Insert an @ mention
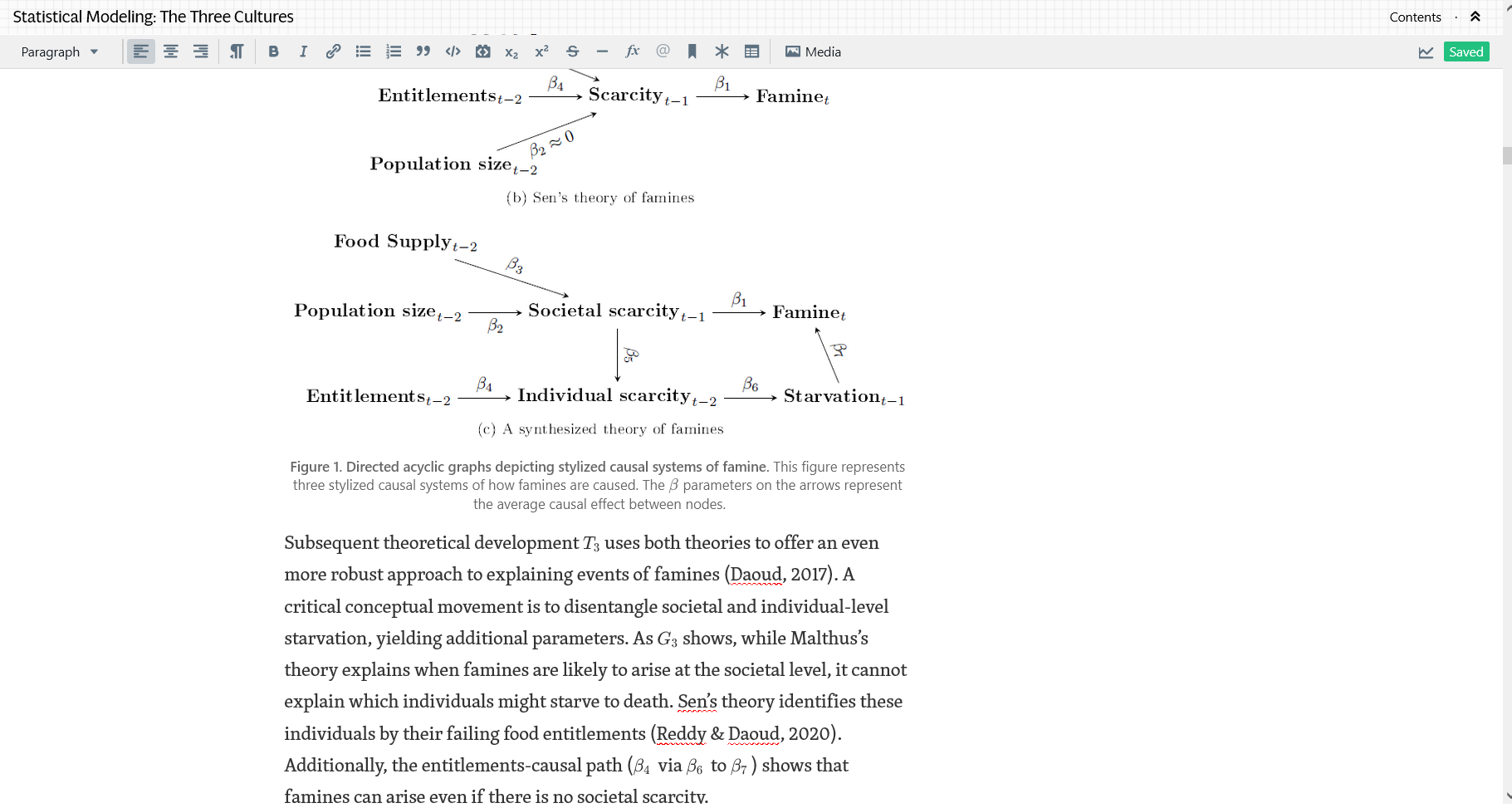The image size is (1512, 808). pyautogui.click(x=663, y=51)
